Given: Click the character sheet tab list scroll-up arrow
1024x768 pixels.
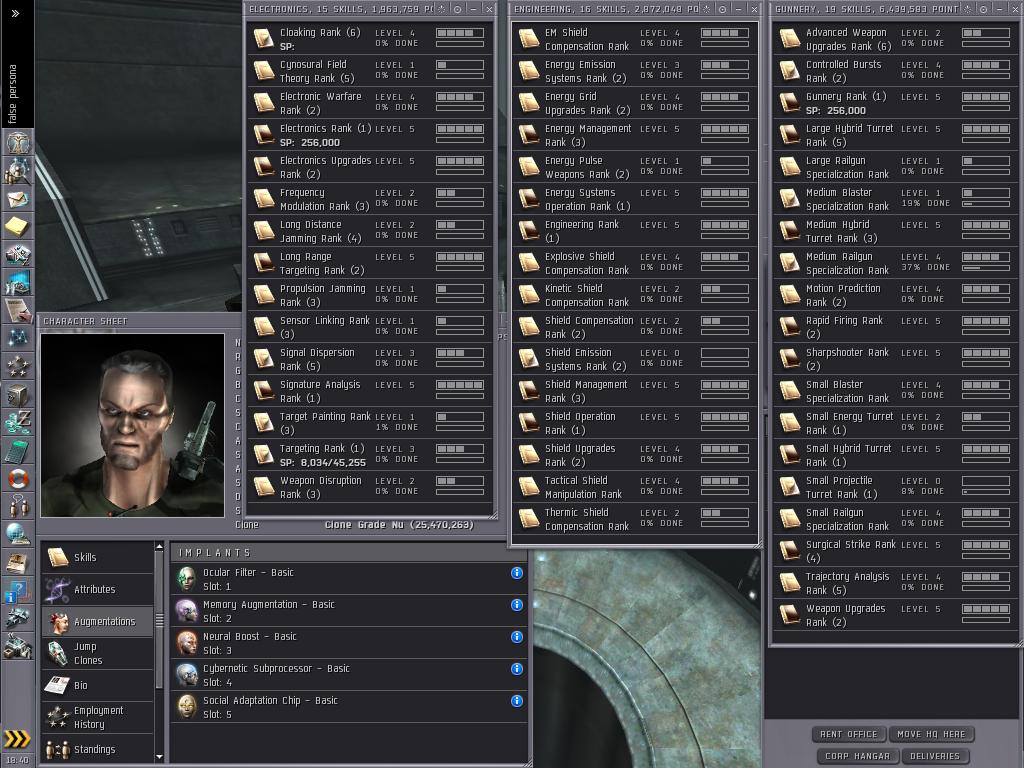Looking at the screenshot, I should pyautogui.click(x=159, y=547).
